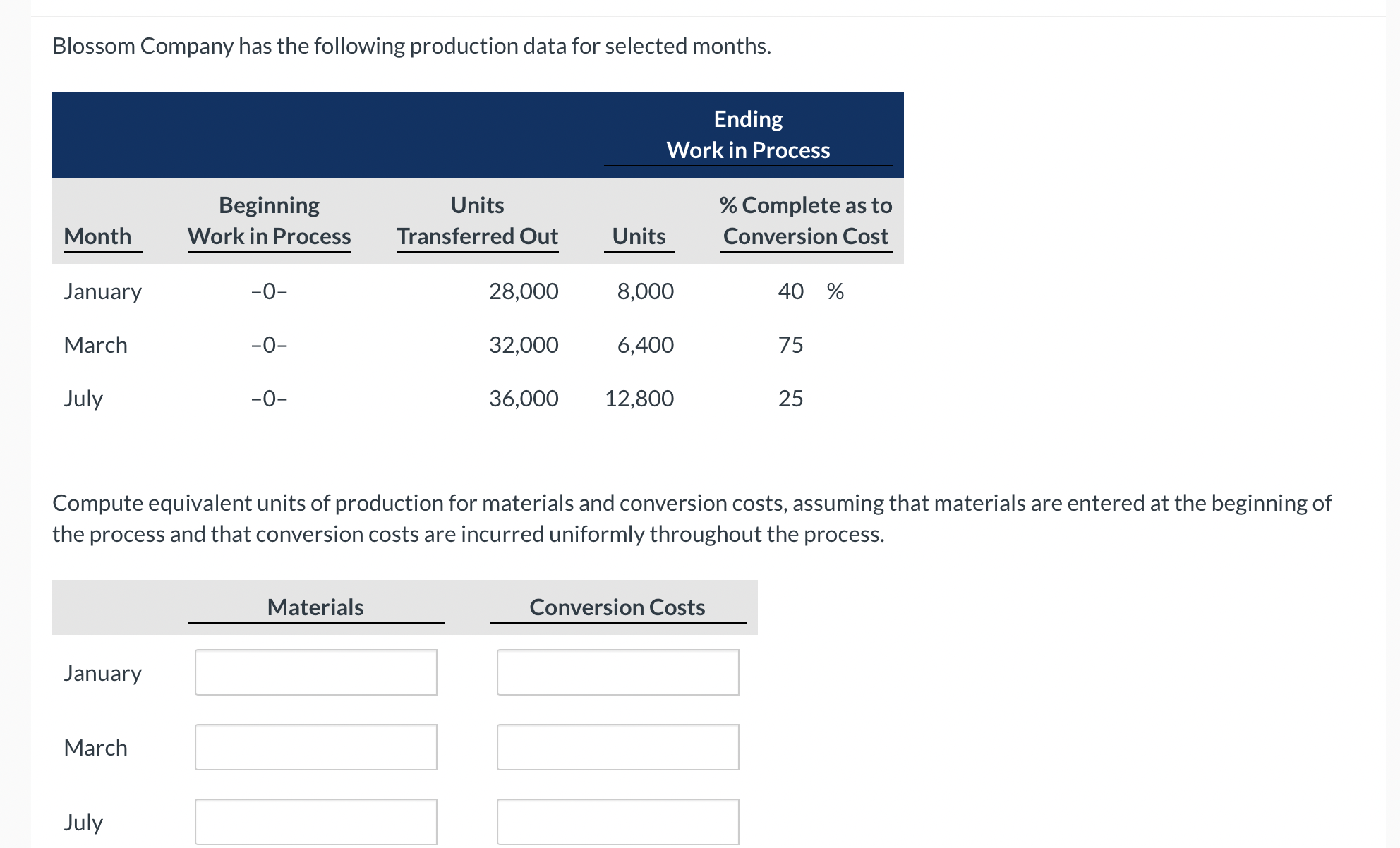Viewport: 1400px width, 848px height.
Task: Select the 28,000 units transferred value
Action: (523, 291)
